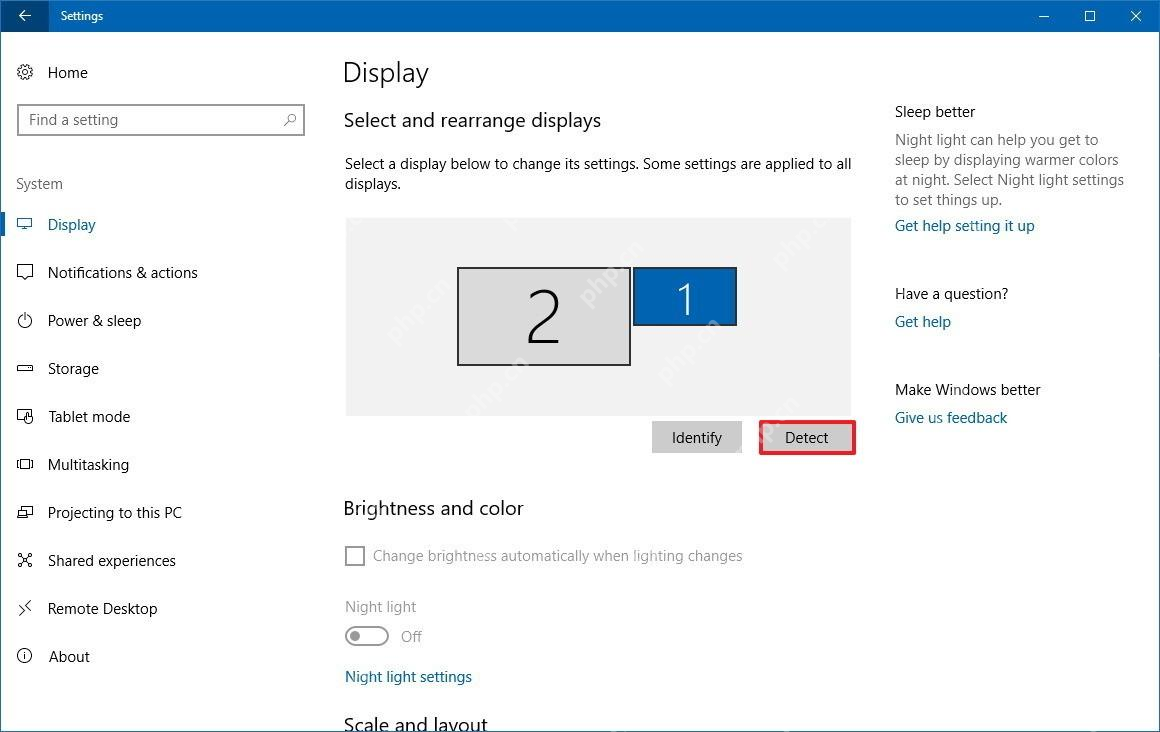The width and height of the screenshot is (1160, 732).
Task: Click the Remote Desktop icon
Action: pos(25,608)
